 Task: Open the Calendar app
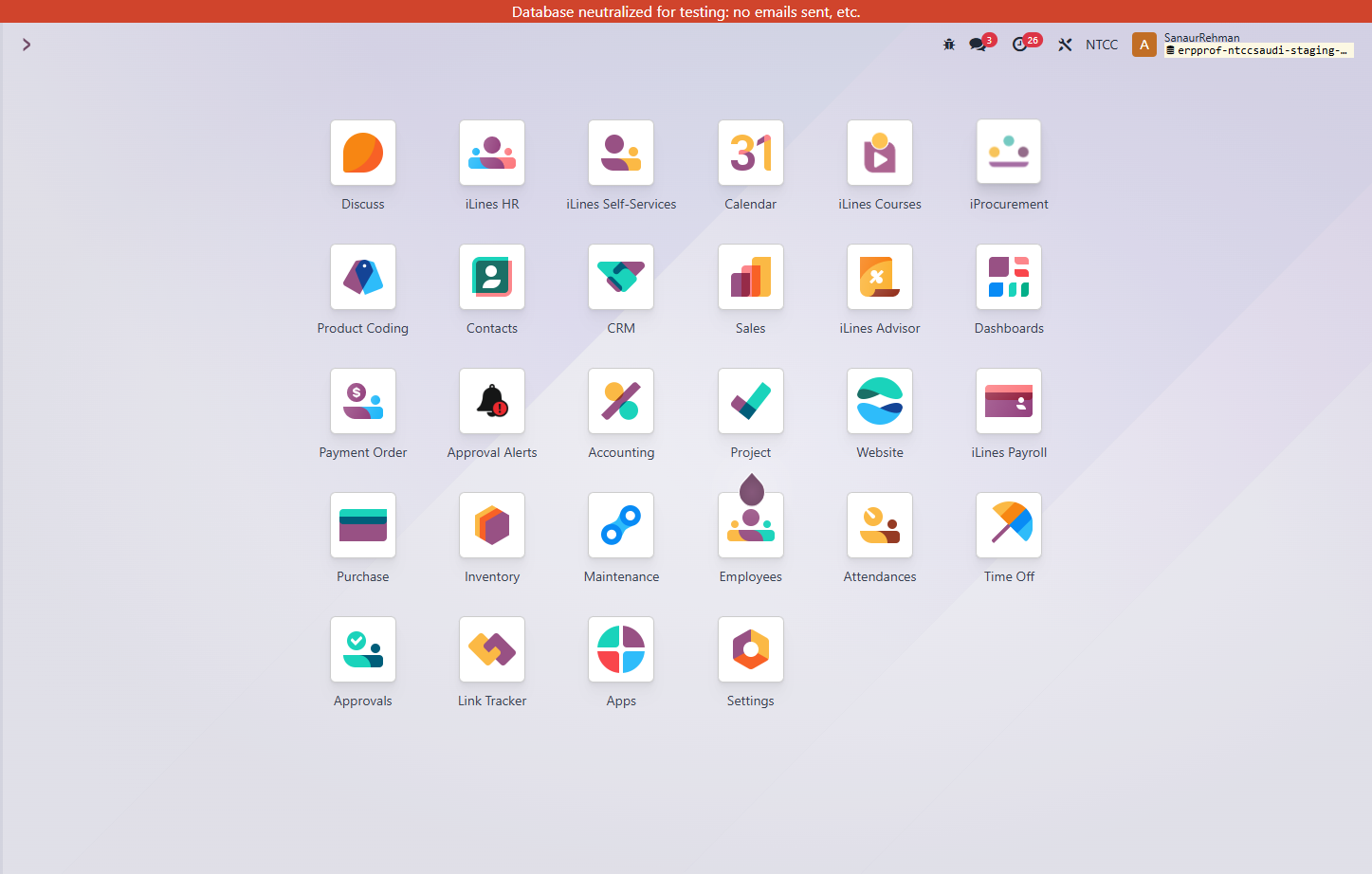tap(751, 153)
